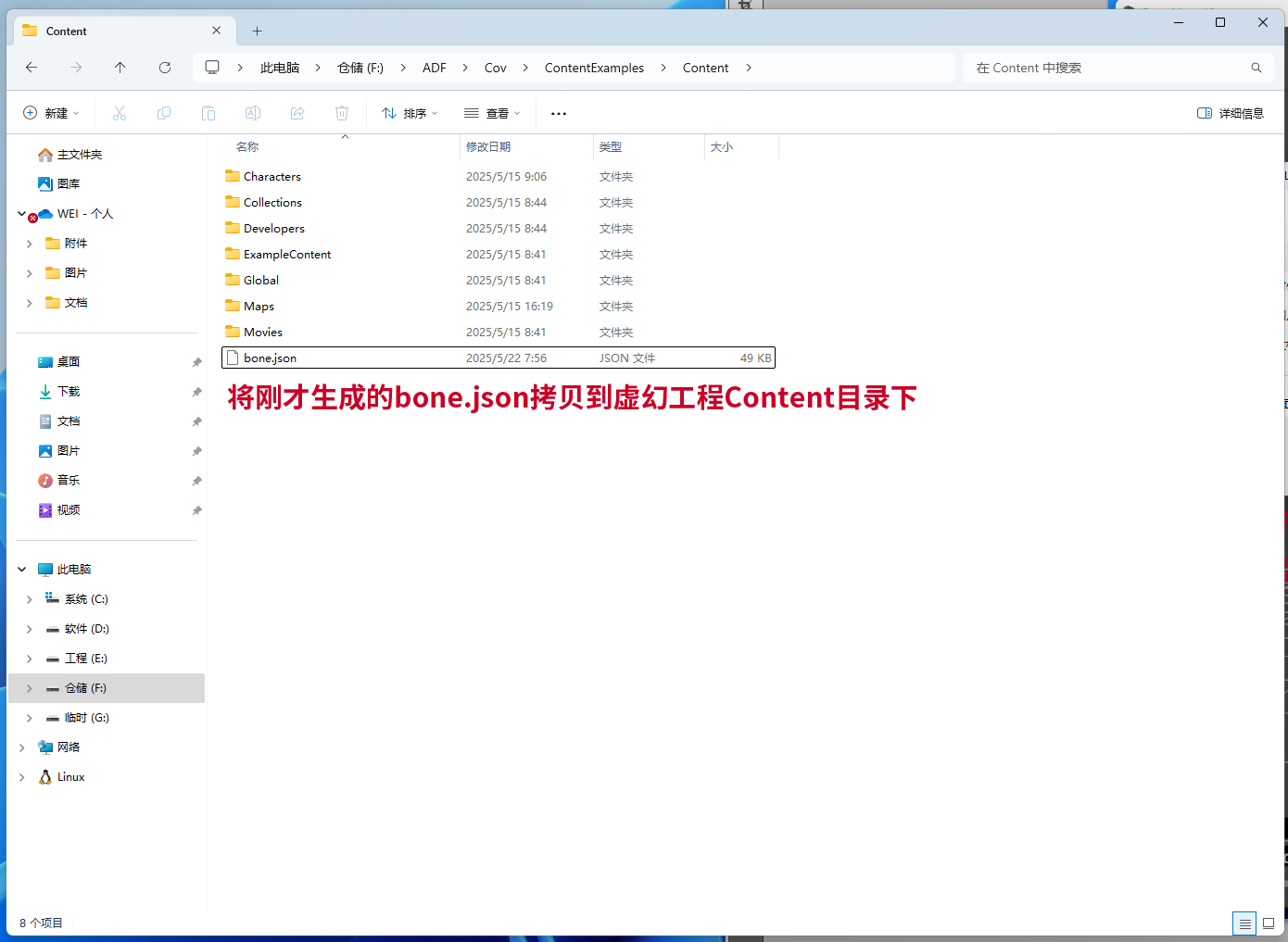Switch to details list view layout
Screen dimensions: 1288x942
1244,923
